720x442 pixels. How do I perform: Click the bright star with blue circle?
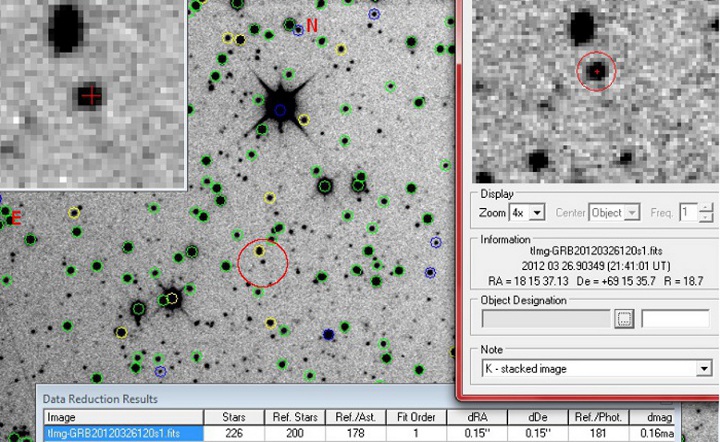(280, 110)
